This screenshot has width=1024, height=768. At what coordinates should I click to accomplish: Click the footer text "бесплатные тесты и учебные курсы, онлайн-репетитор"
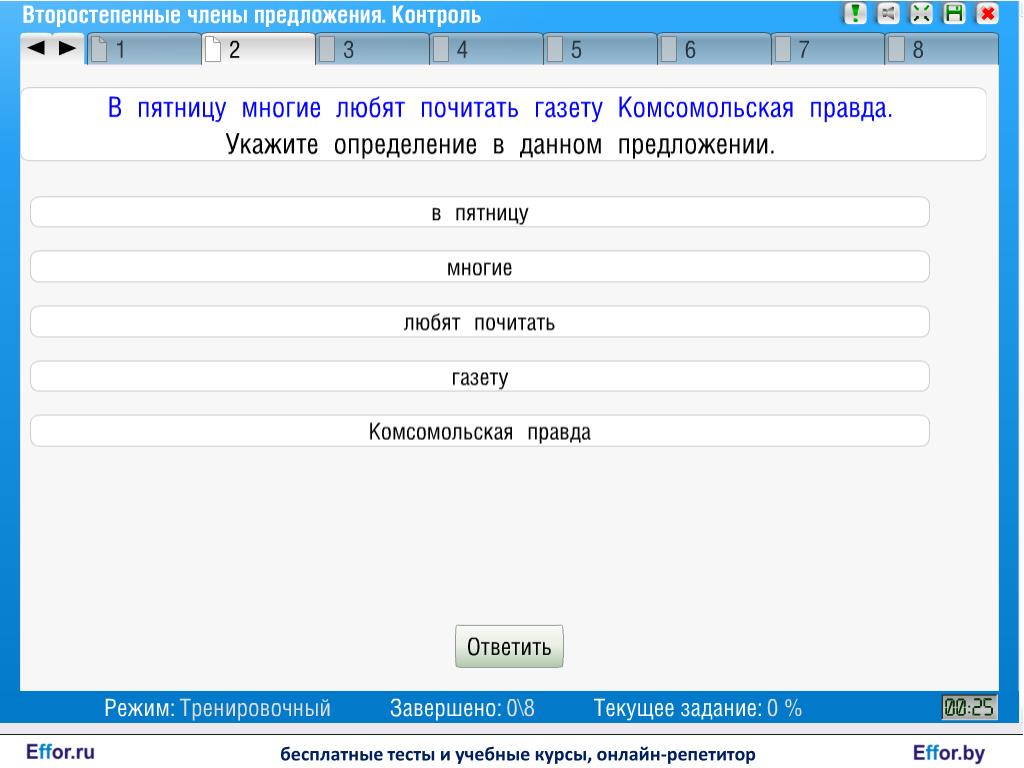pyautogui.click(x=517, y=754)
